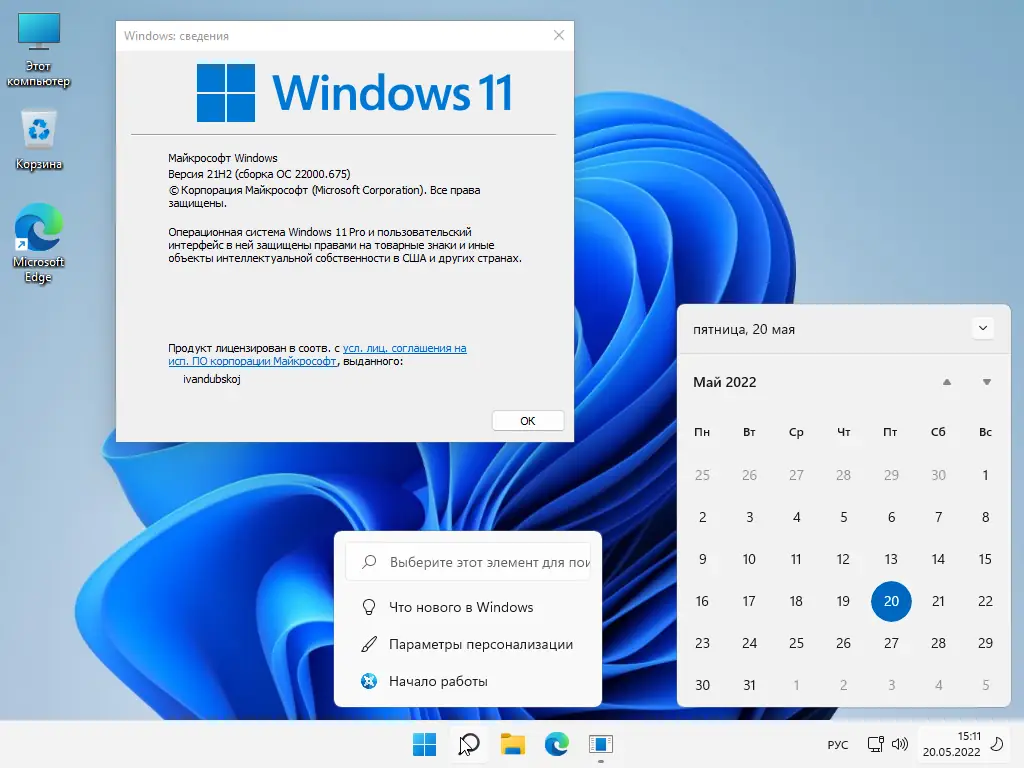The image size is (1024, 768).
Task: Click 'пятница, 20 мая' header text
Action: (744, 329)
